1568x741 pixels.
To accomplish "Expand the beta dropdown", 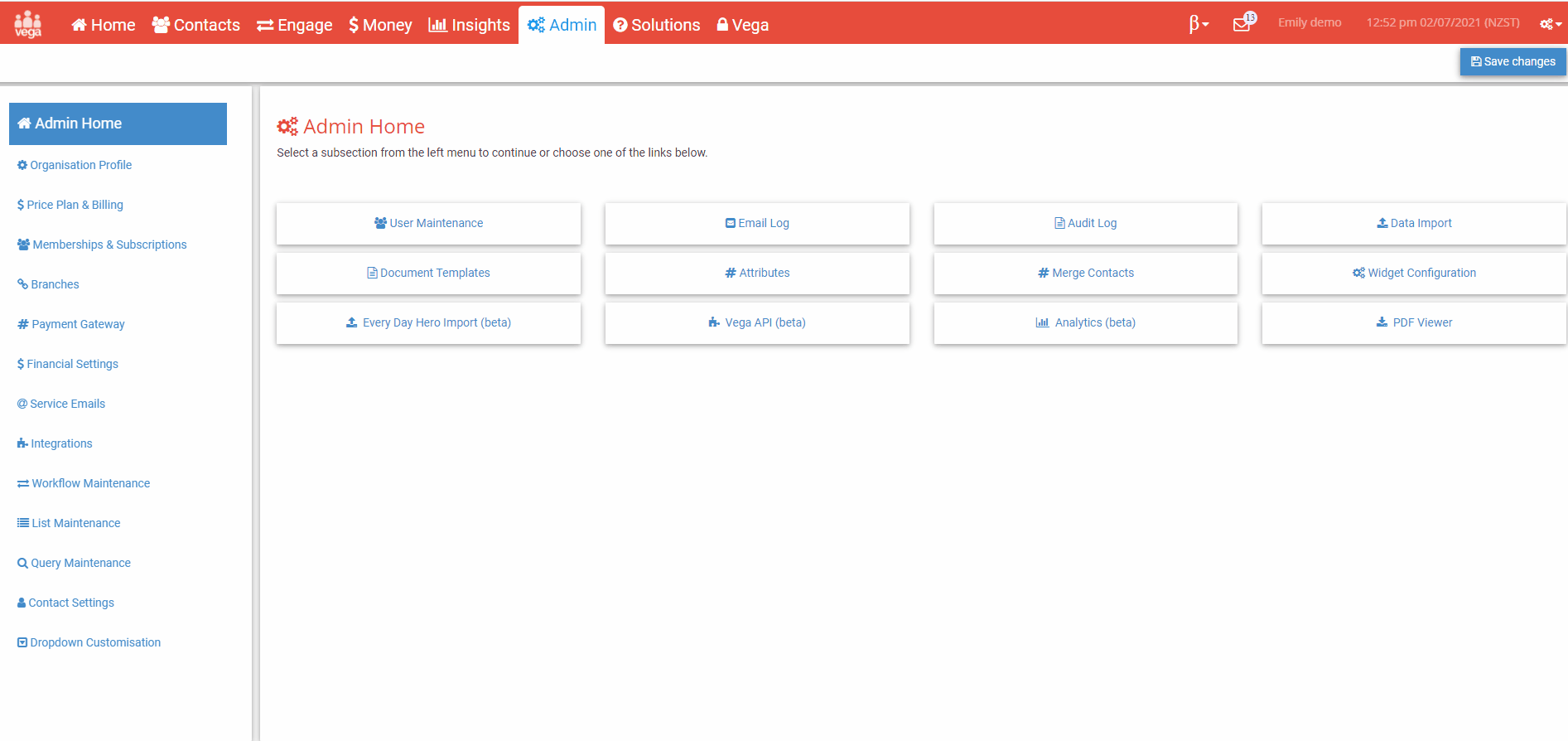I will [x=1199, y=24].
